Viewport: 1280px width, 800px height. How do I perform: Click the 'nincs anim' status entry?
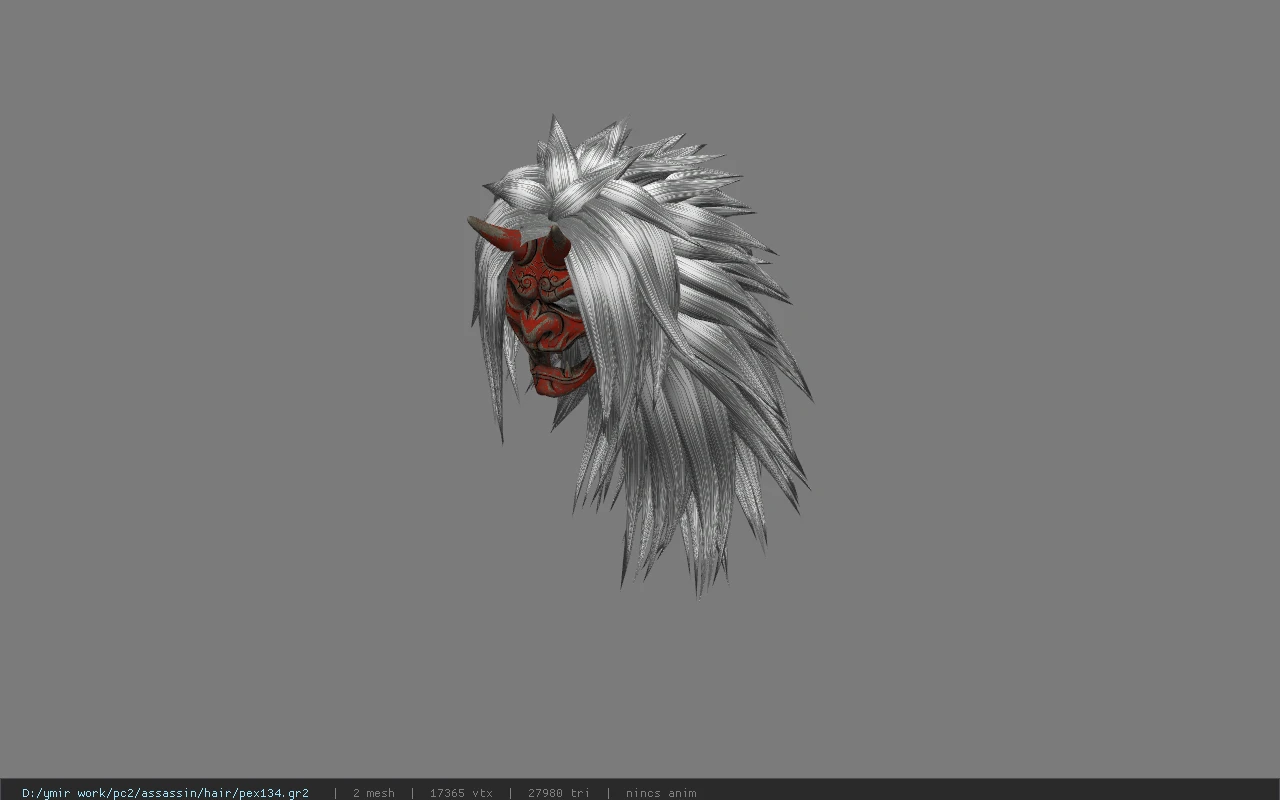point(661,793)
